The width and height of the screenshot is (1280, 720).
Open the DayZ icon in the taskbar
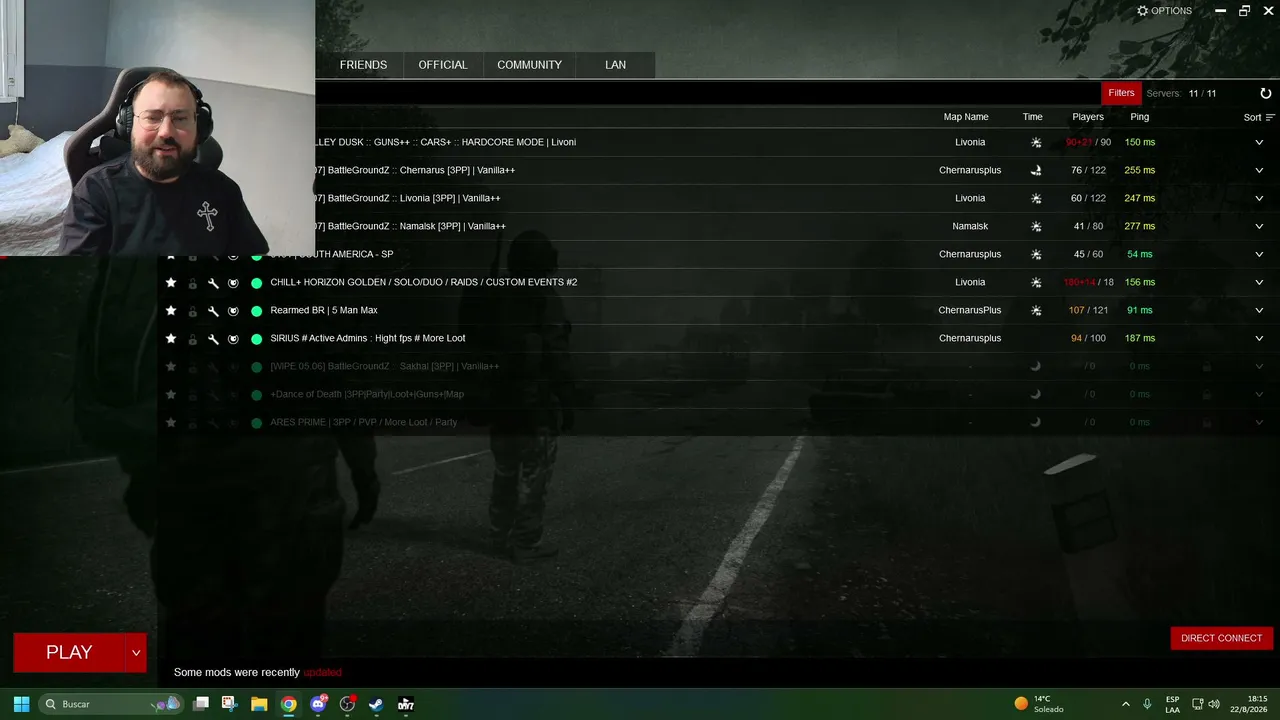(406, 704)
